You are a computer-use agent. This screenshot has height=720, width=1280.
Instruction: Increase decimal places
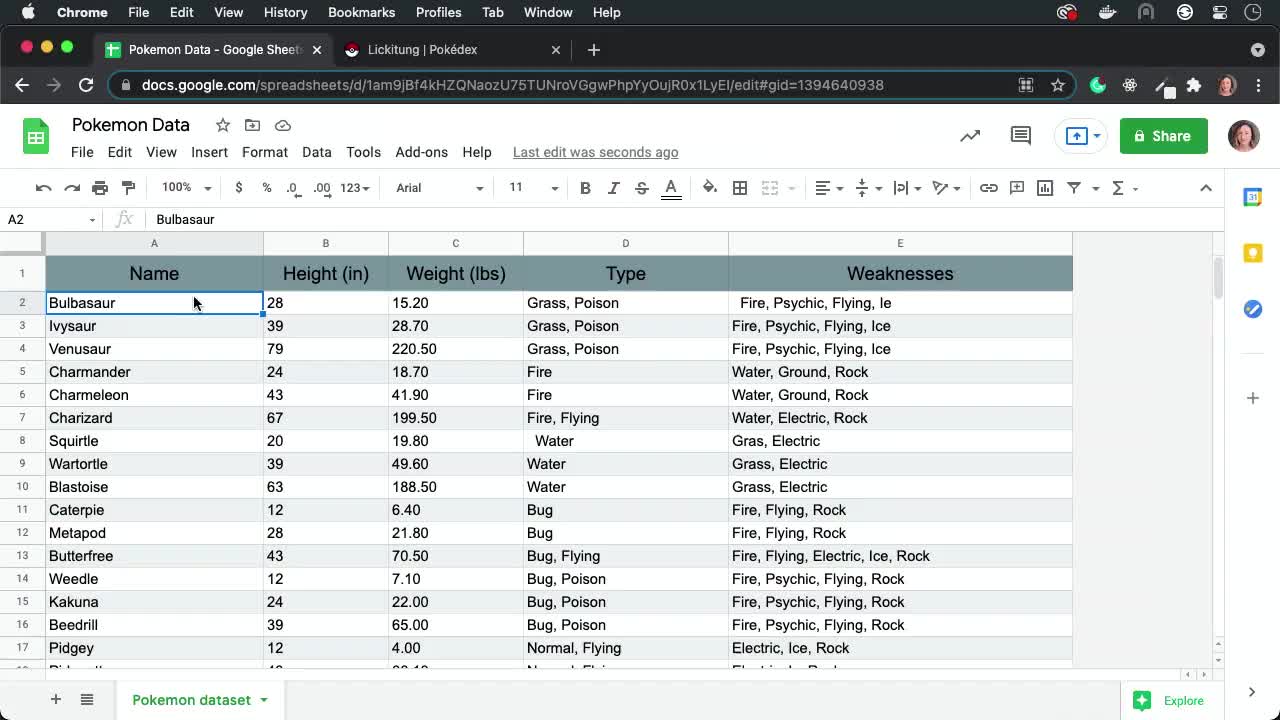(x=322, y=188)
